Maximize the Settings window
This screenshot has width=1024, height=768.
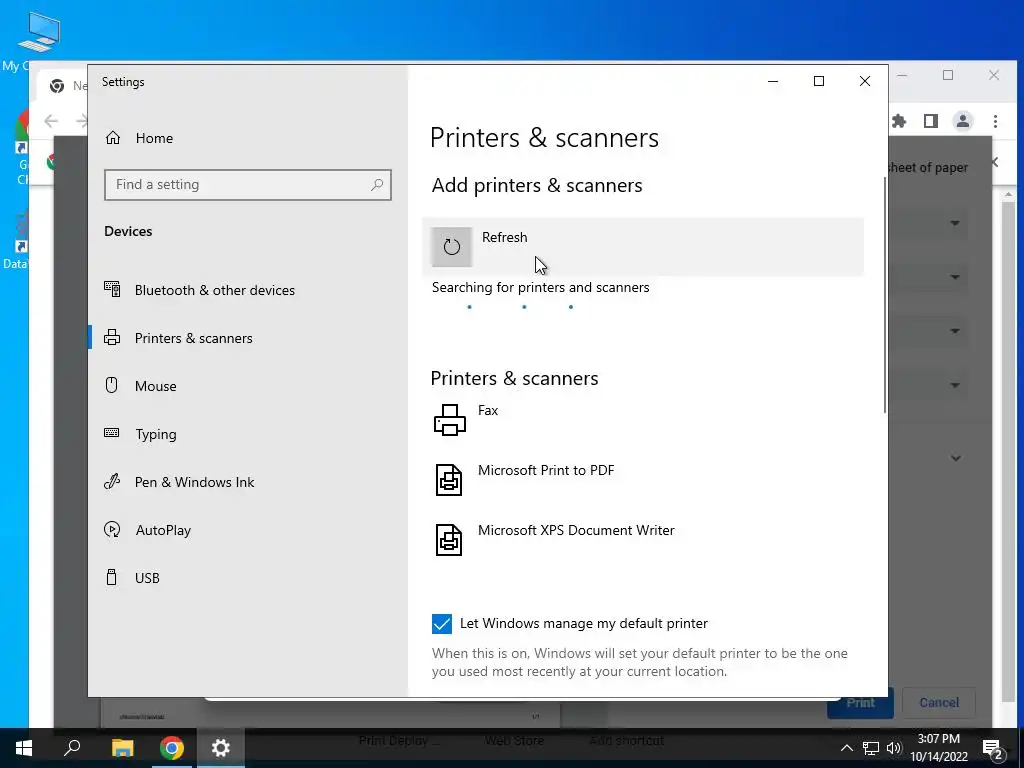[819, 81]
